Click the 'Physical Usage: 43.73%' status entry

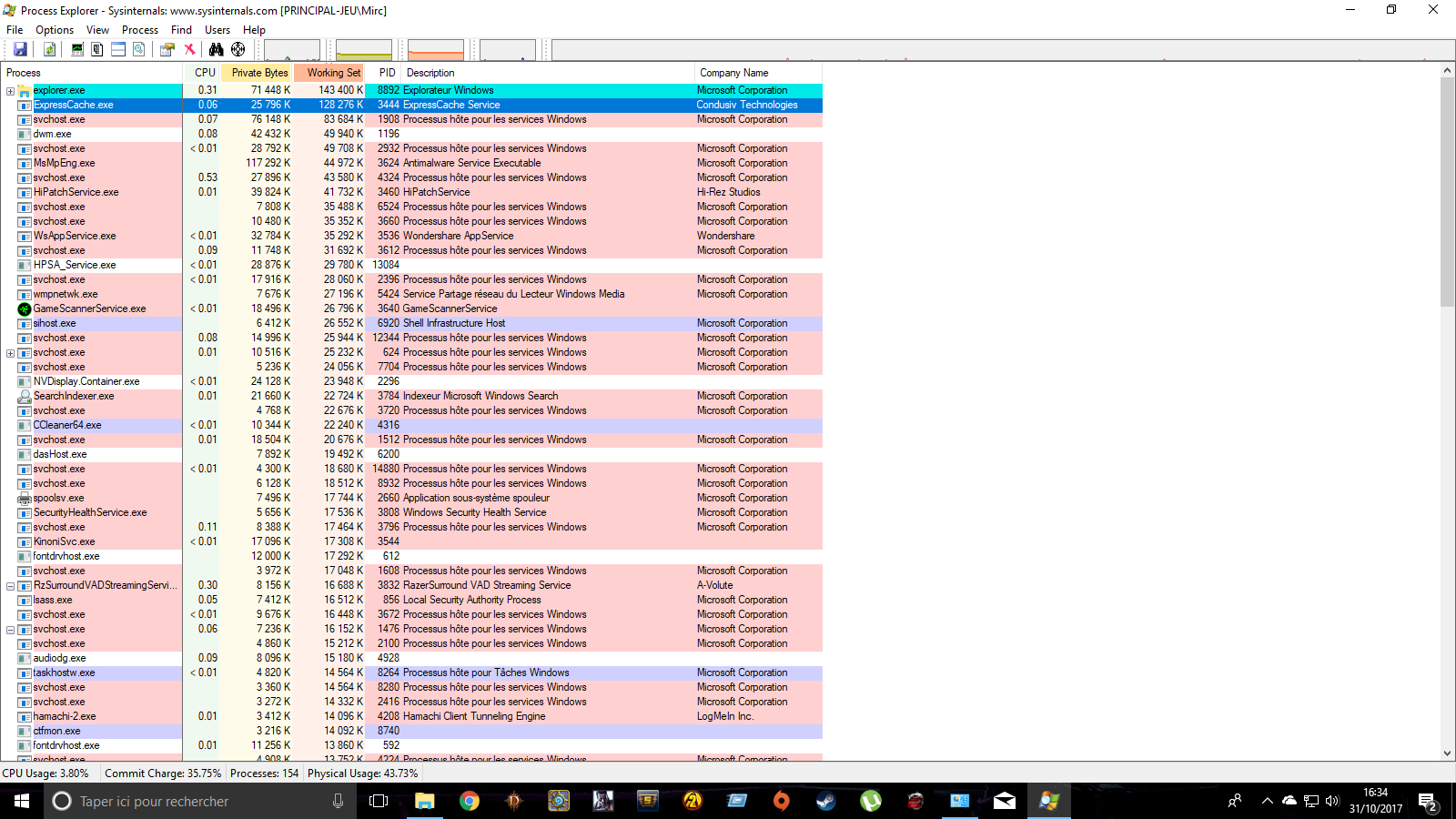(x=362, y=773)
